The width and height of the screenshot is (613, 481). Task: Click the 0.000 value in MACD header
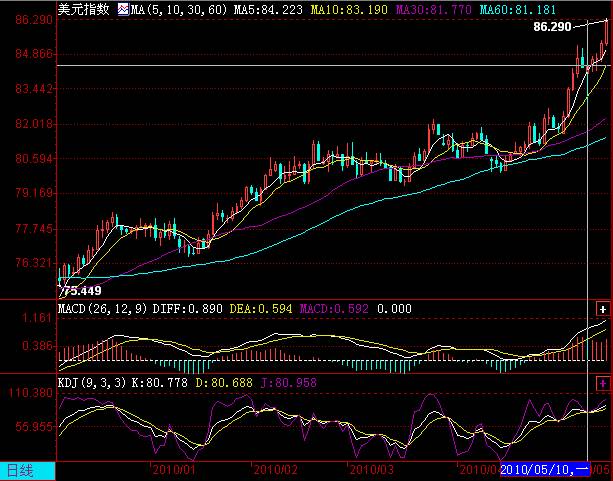[394, 309]
